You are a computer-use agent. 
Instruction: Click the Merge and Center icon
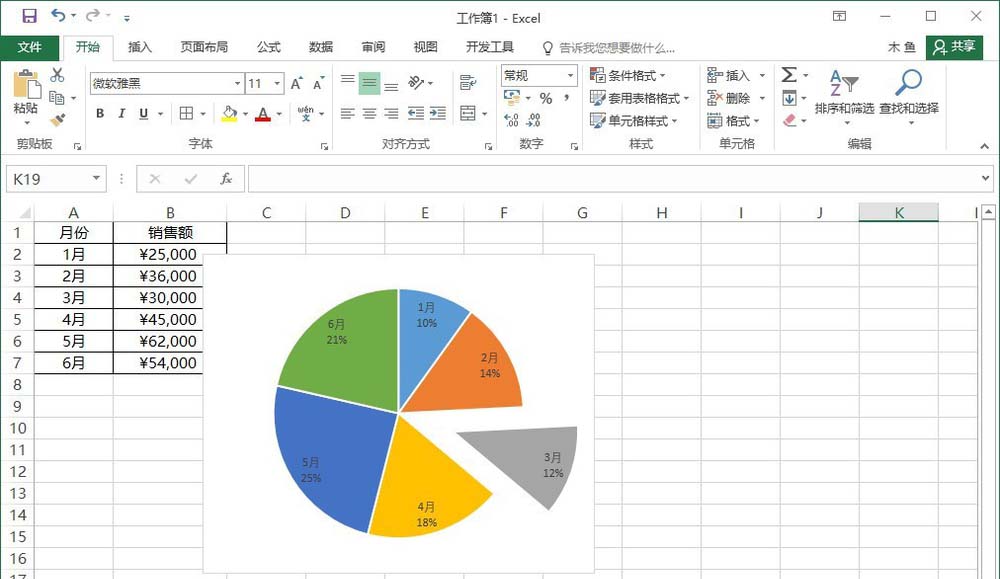pyautogui.click(x=468, y=114)
